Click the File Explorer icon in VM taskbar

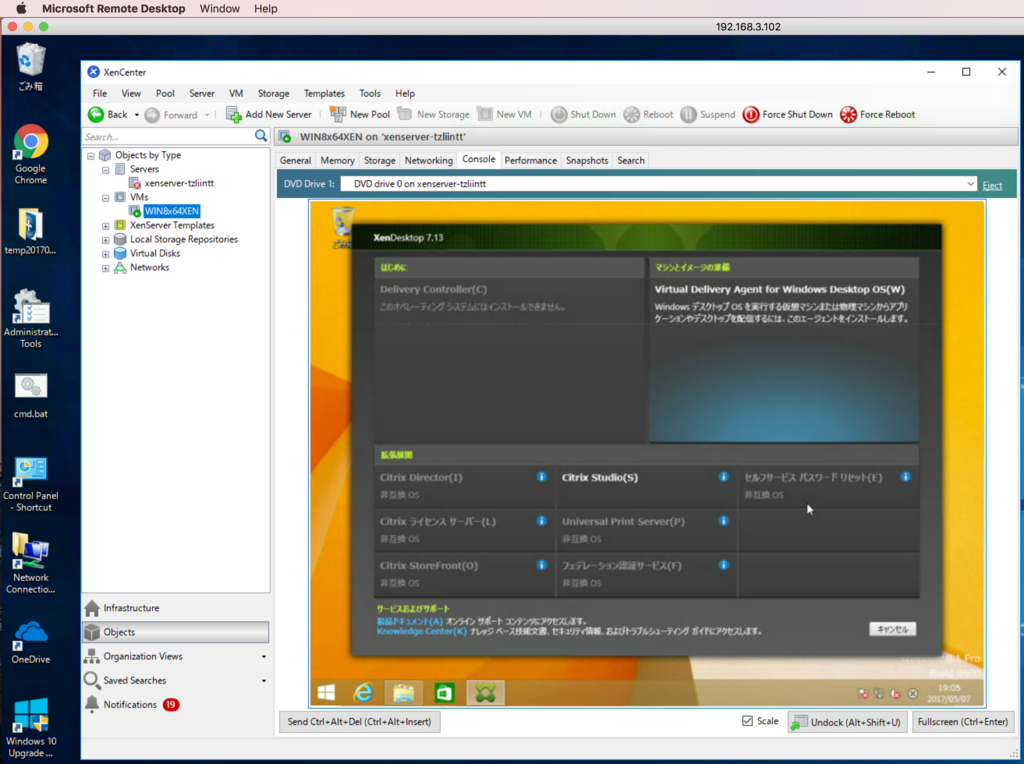click(404, 693)
